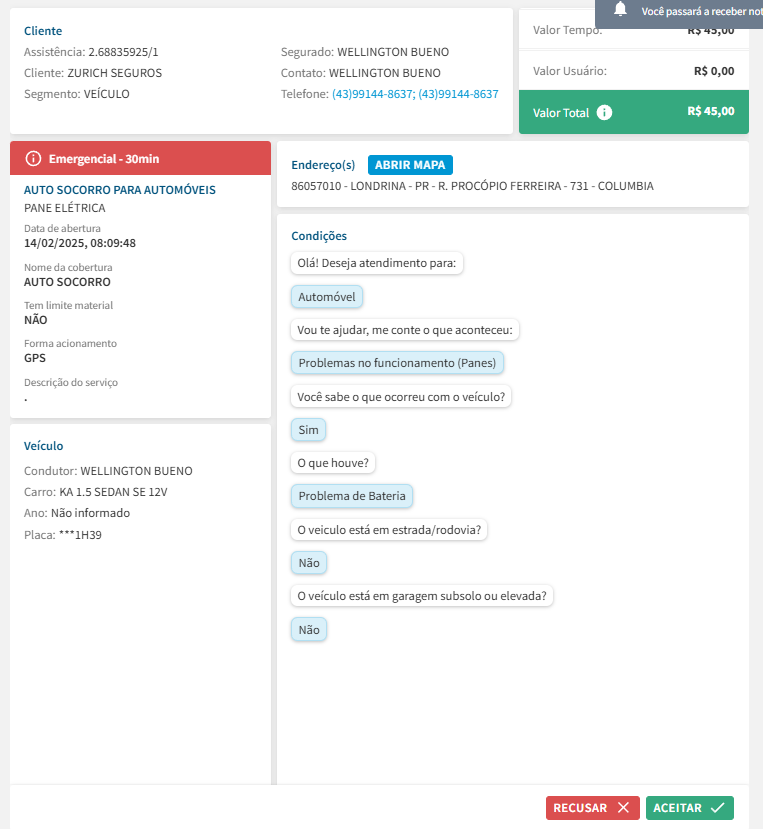Click the Condições section heading
Viewport: 763px width, 829px height.
coord(319,236)
